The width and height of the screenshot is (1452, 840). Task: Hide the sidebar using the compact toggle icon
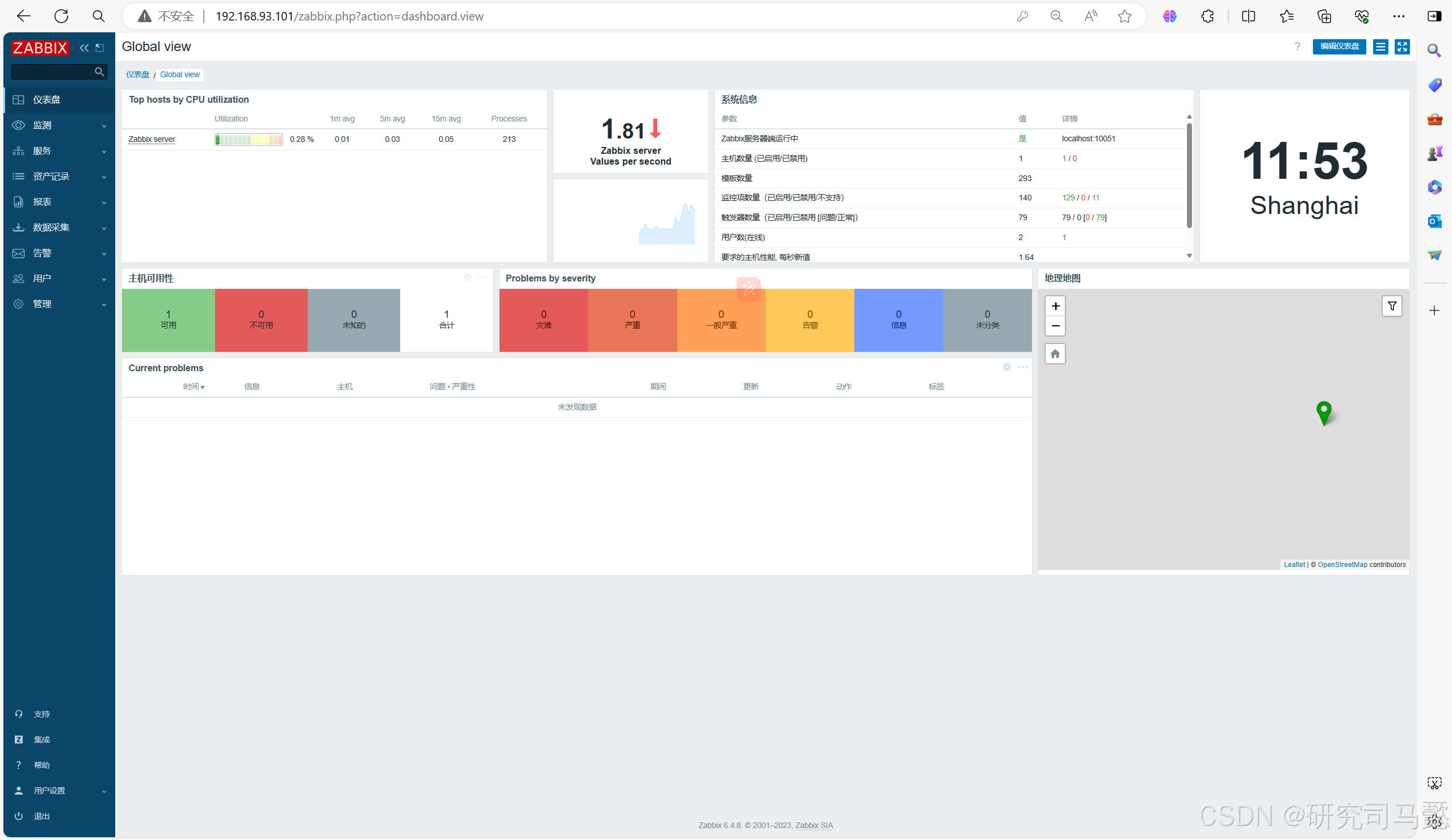click(x=100, y=48)
